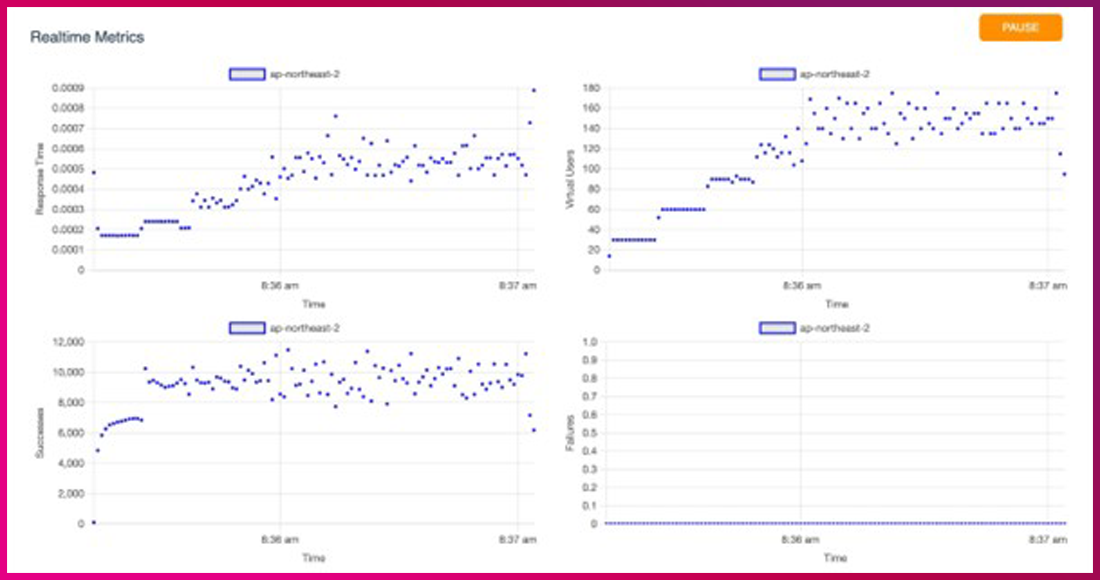Viewport: 1100px width, 580px height.
Task: Click the 8:37 am tick under Virtual Users chart
Action: [x=1048, y=286]
